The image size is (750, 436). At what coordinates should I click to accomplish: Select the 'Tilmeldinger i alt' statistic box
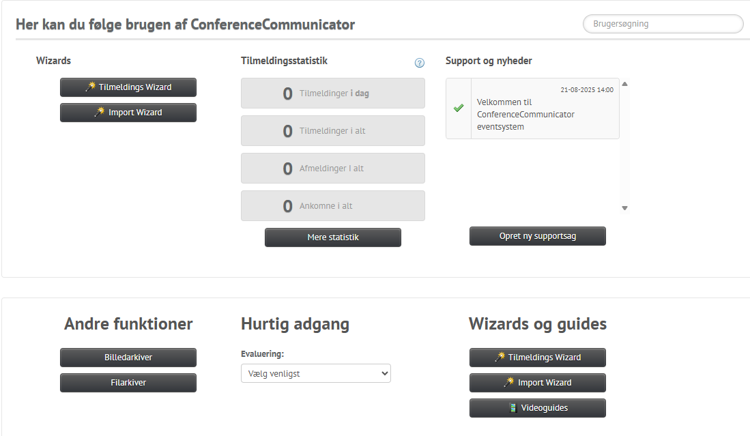(332, 131)
